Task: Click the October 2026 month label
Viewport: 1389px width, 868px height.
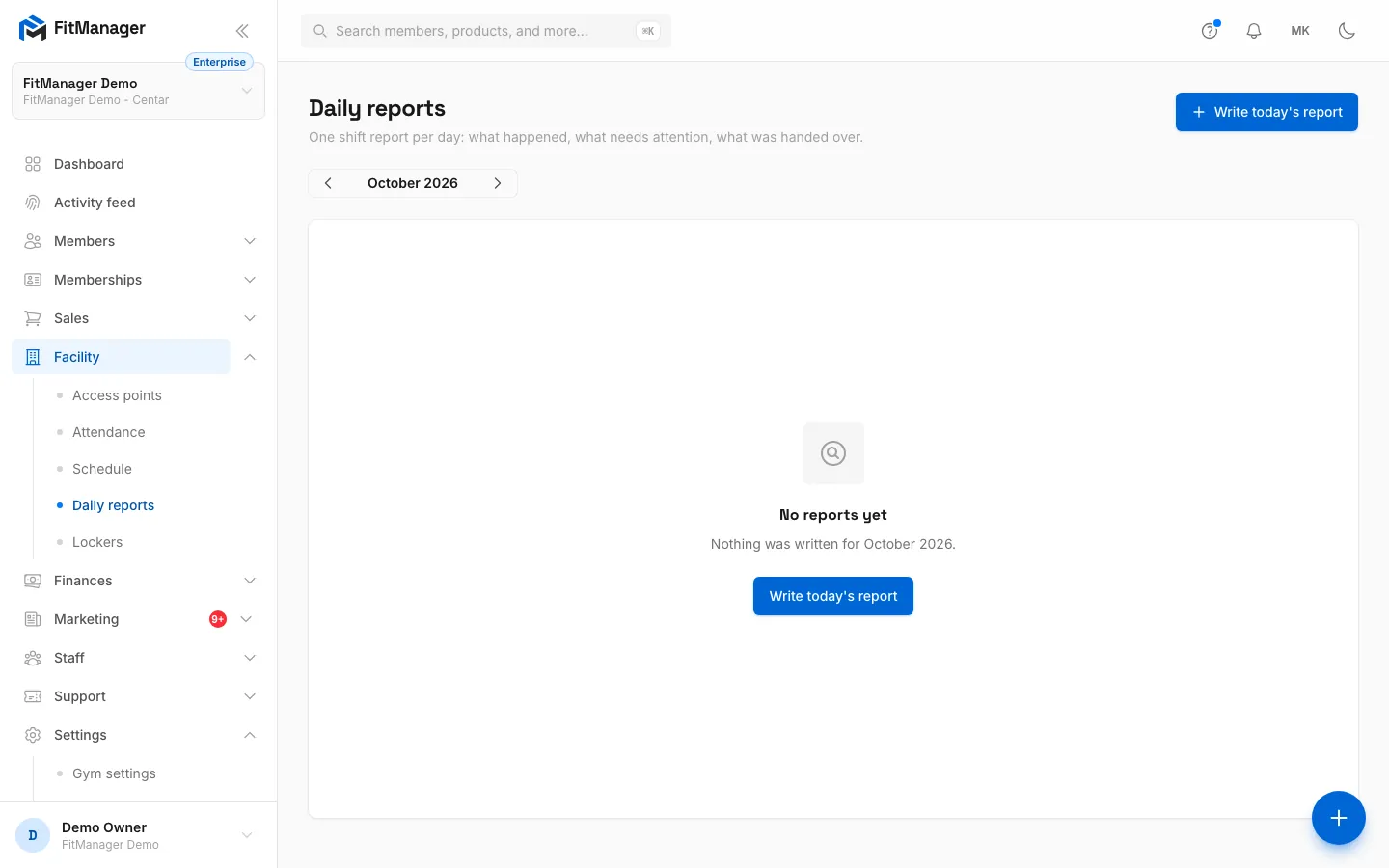Action: point(413,183)
